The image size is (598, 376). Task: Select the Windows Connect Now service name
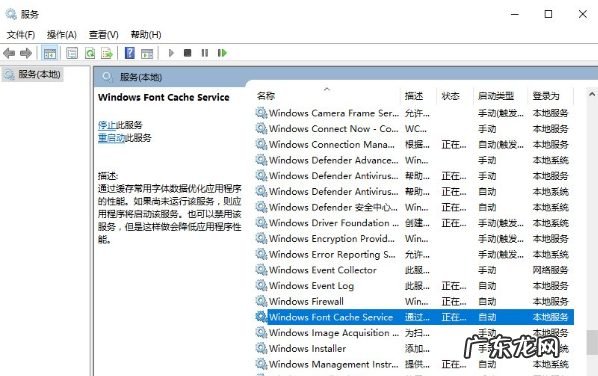(333, 129)
